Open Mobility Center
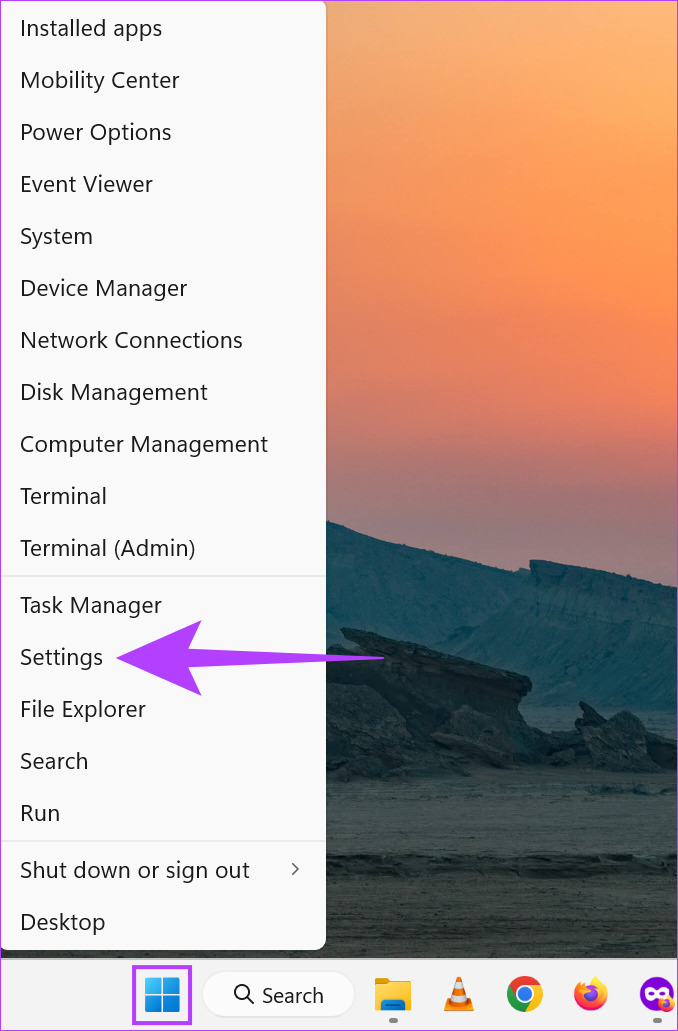The image size is (678, 1031). point(163,80)
